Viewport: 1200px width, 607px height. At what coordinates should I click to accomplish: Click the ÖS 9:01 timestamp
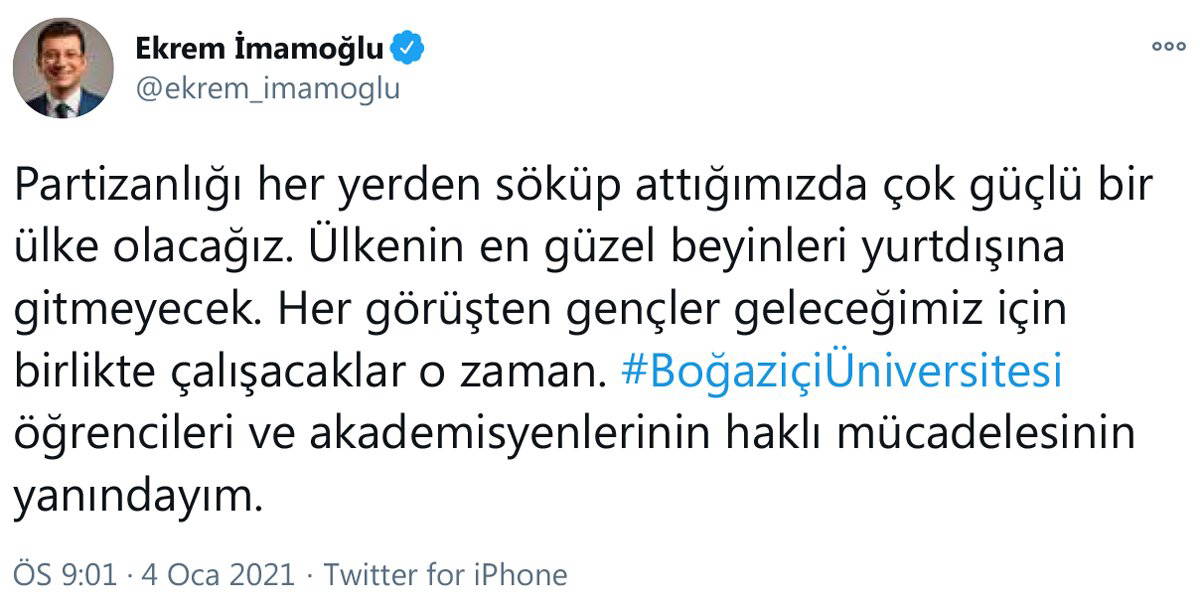pos(63,575)
